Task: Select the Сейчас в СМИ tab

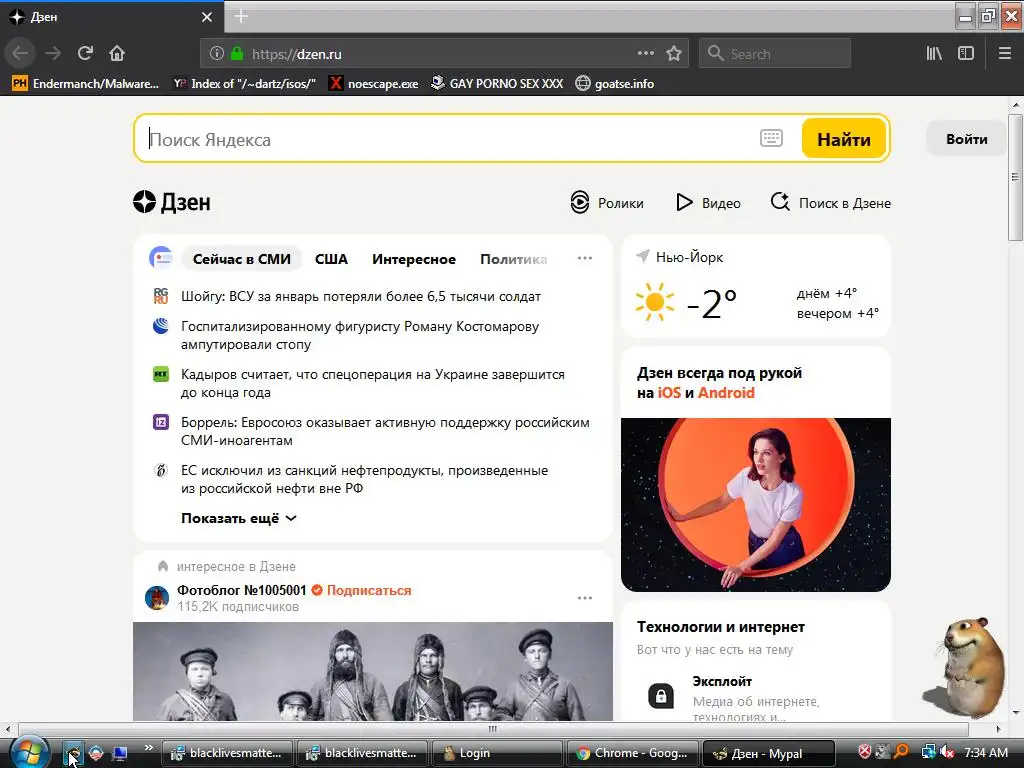Action: 242,259
